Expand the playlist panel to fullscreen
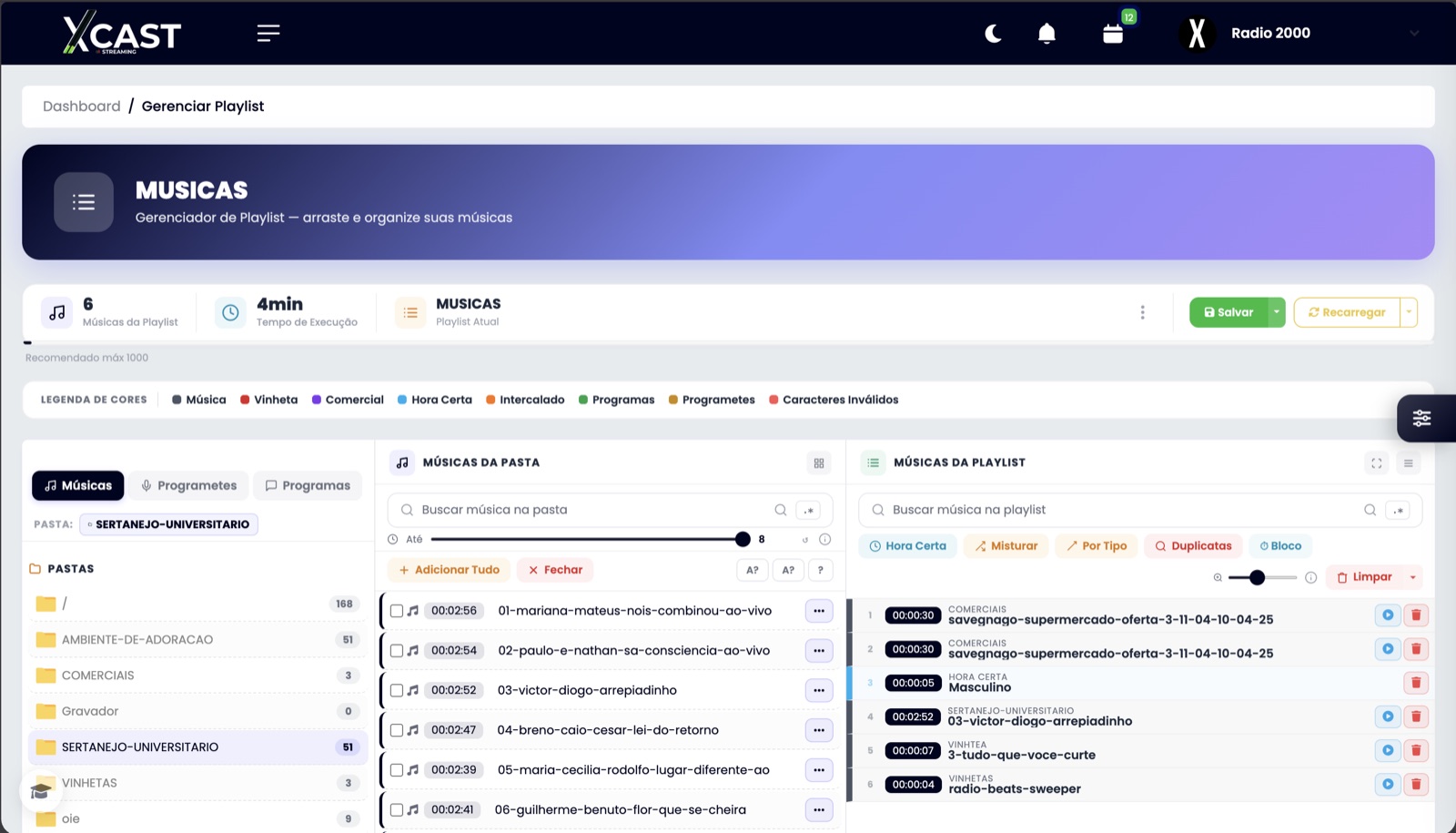This screenshot has width=1456, height=833. click(x=1377, y=463)
